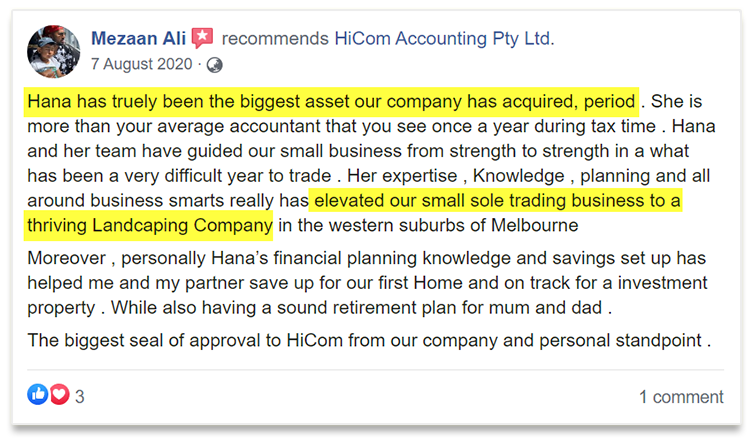Click the highlighted sentence about the biggest asset

coord(331,102)
